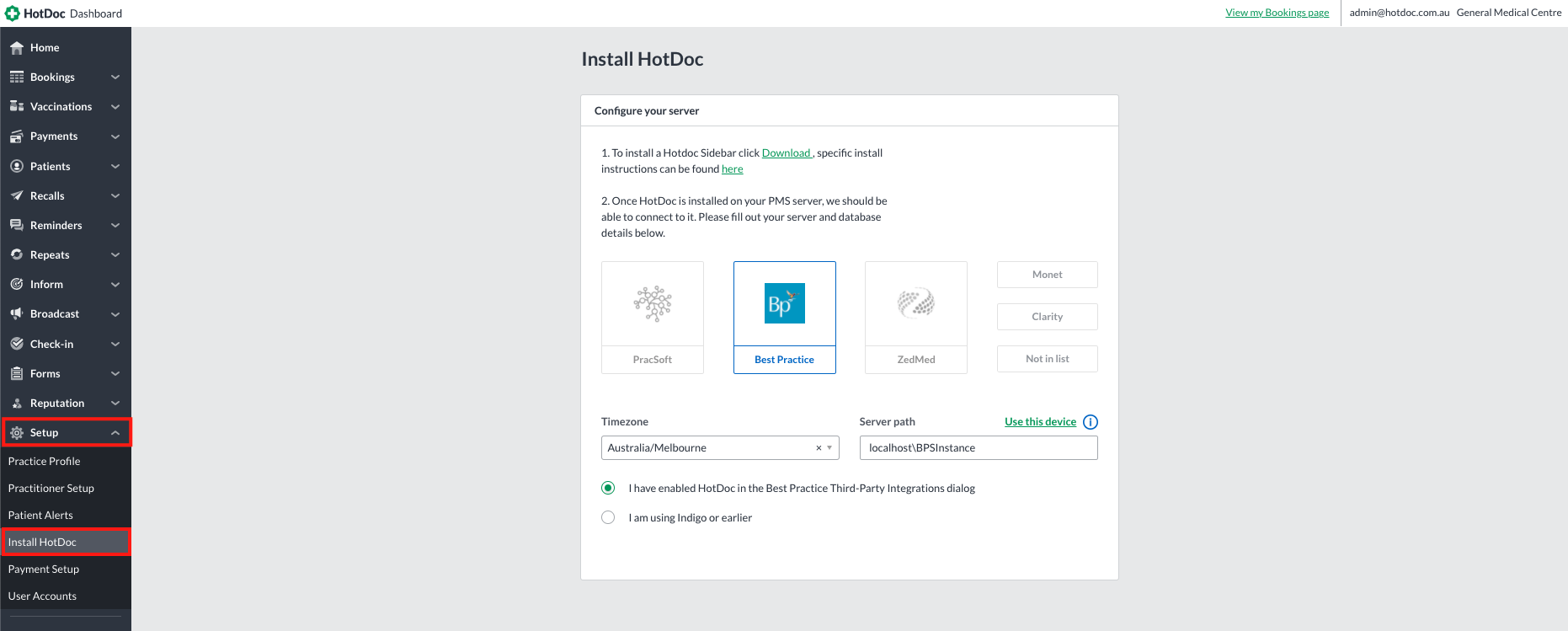
Task: Select the Indigo or earlier radio option
Action: [x=608, y=517]
